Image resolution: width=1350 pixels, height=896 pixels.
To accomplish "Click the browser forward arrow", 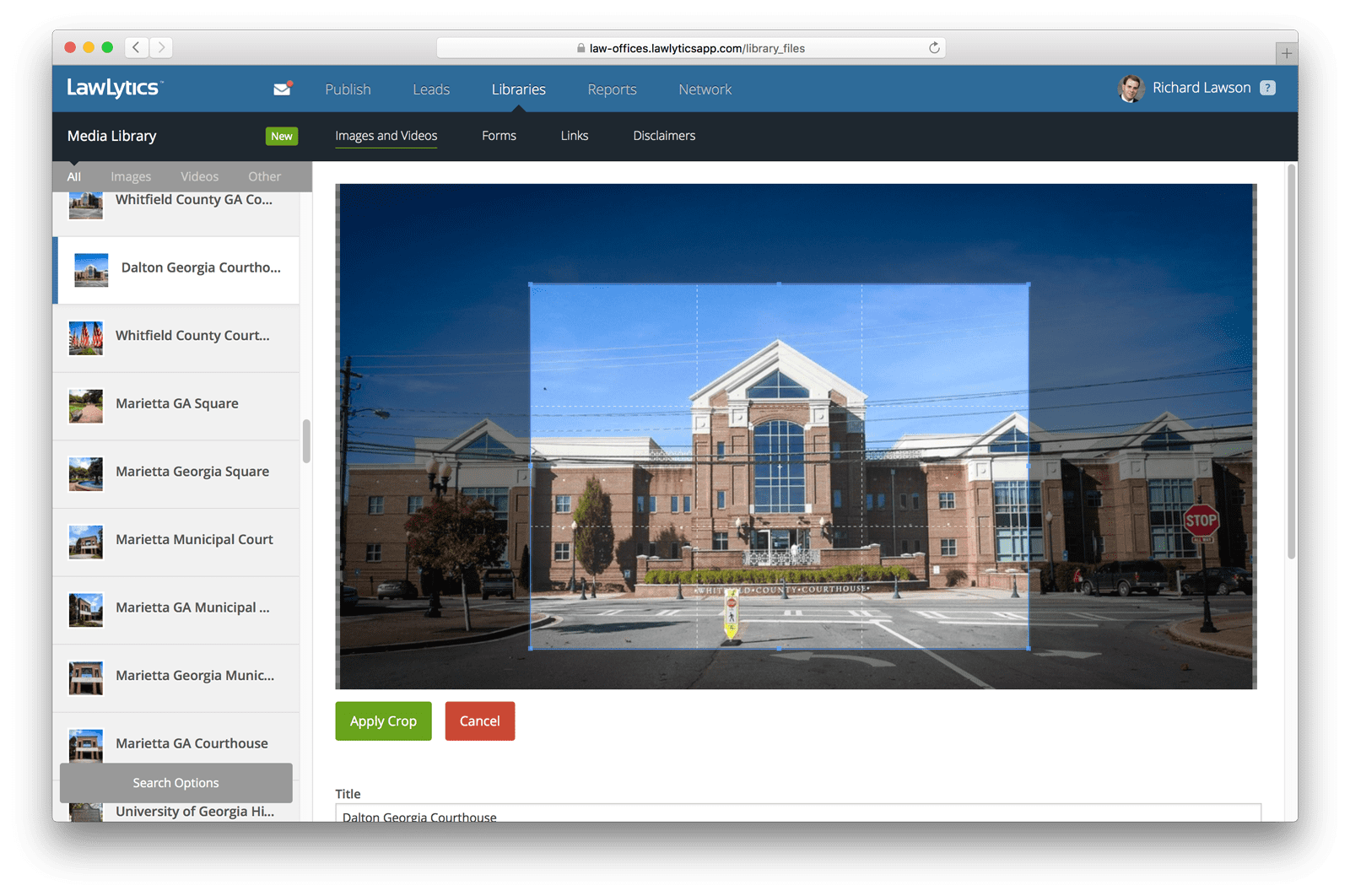I will [x=161, y=47].
